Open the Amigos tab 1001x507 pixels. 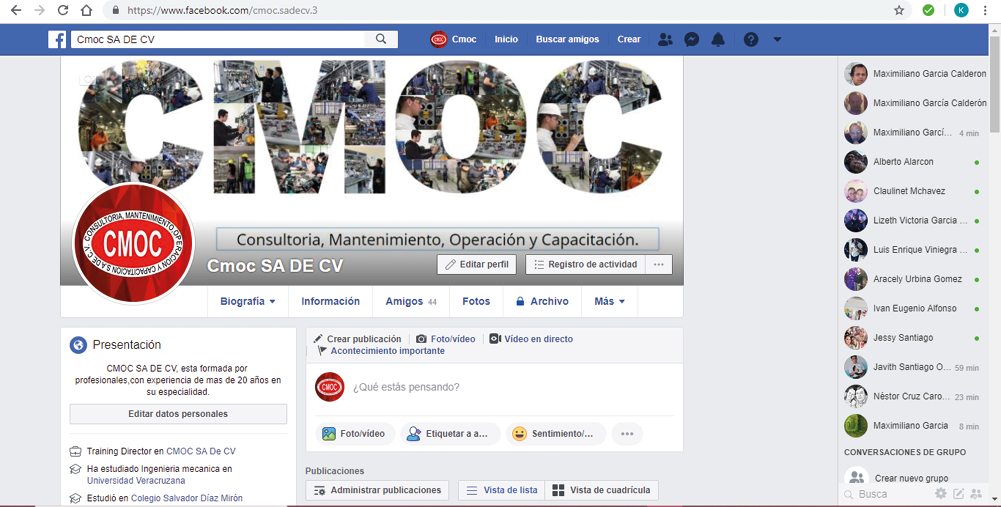click(x=410, y=301)
